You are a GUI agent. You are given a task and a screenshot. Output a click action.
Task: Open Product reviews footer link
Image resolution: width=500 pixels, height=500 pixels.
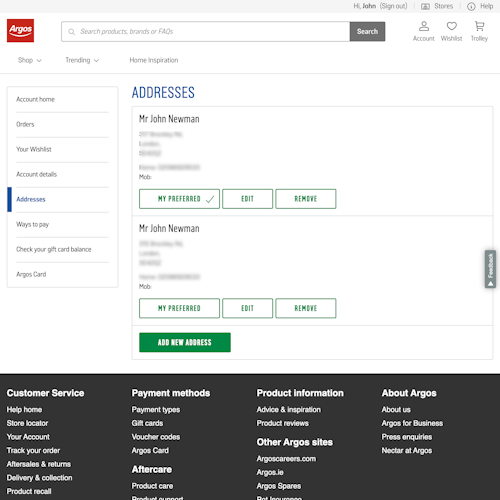tap(283, 423)
